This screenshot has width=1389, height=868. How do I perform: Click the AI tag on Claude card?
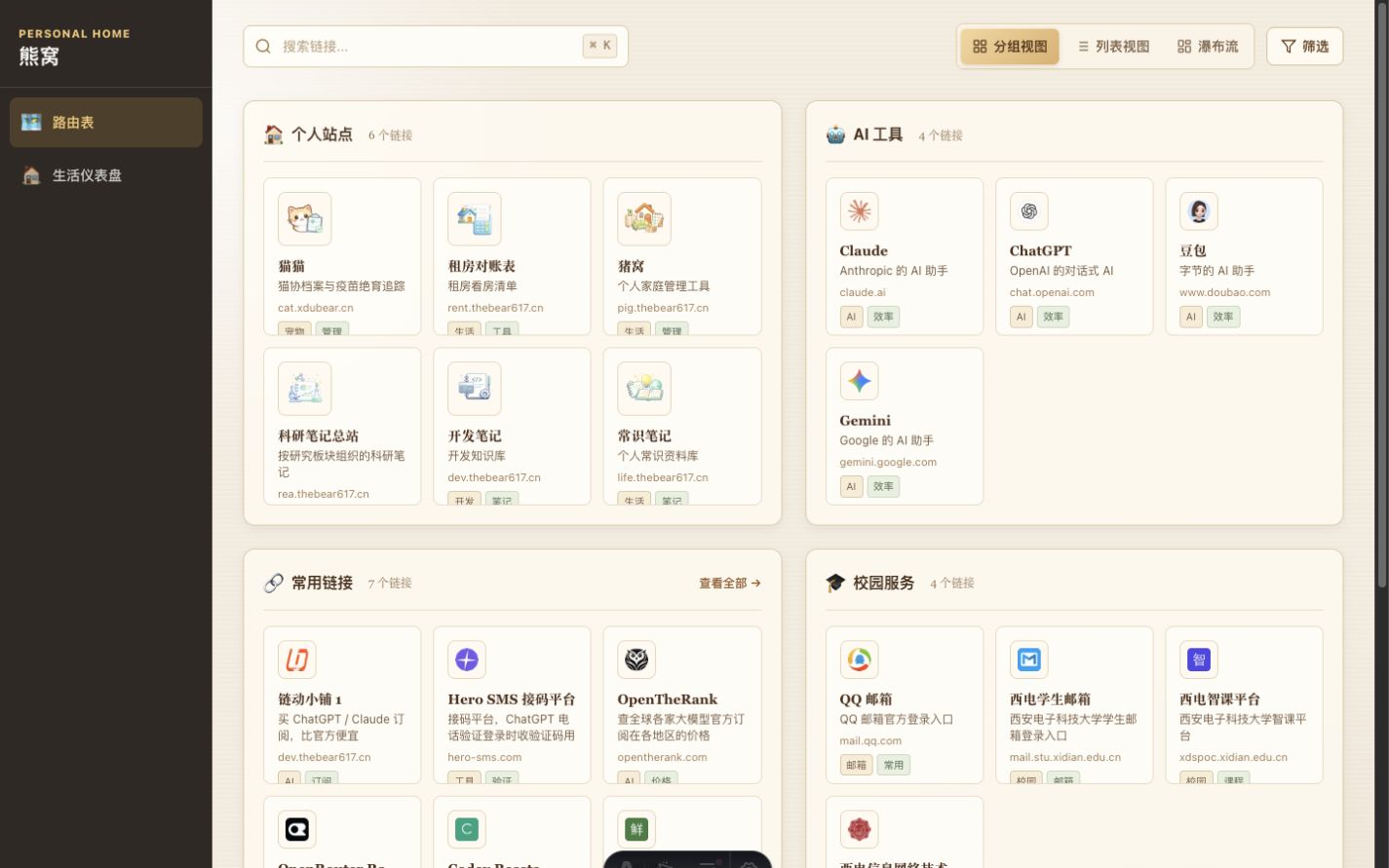851,317
